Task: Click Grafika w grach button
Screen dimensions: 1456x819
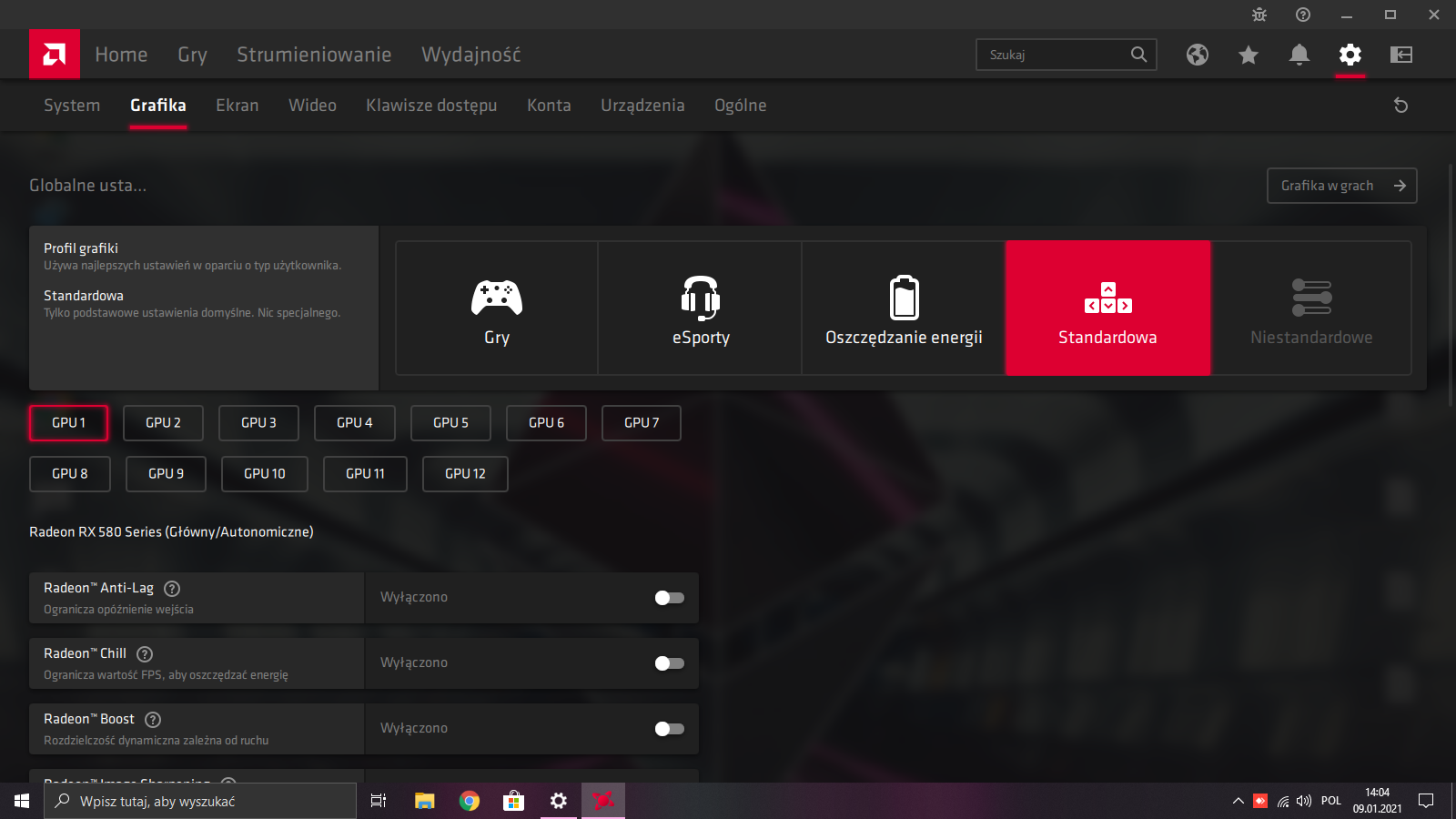Action: [1342, 186]
